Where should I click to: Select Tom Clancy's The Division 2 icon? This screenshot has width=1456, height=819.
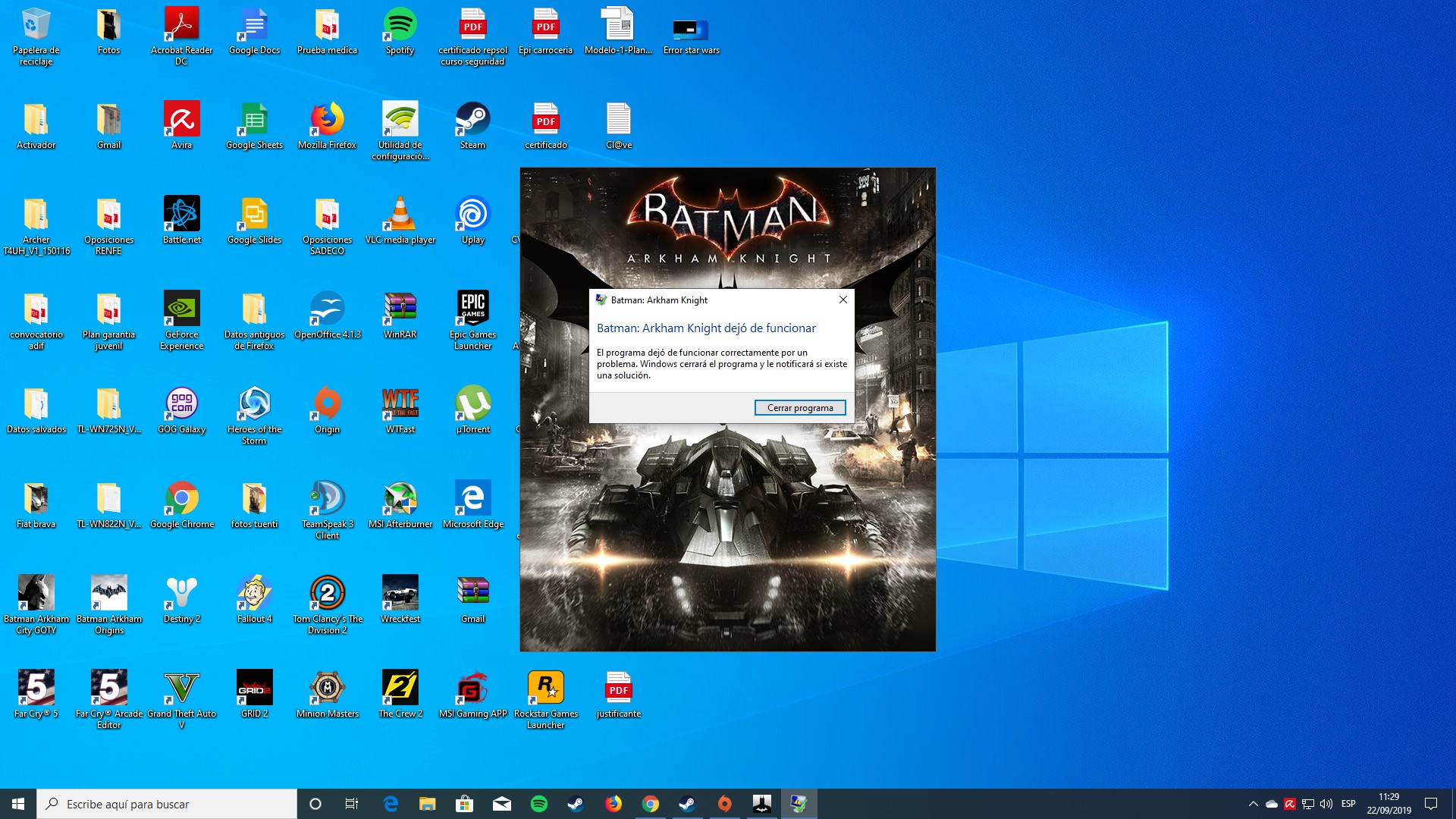click(x=327, y=604)
